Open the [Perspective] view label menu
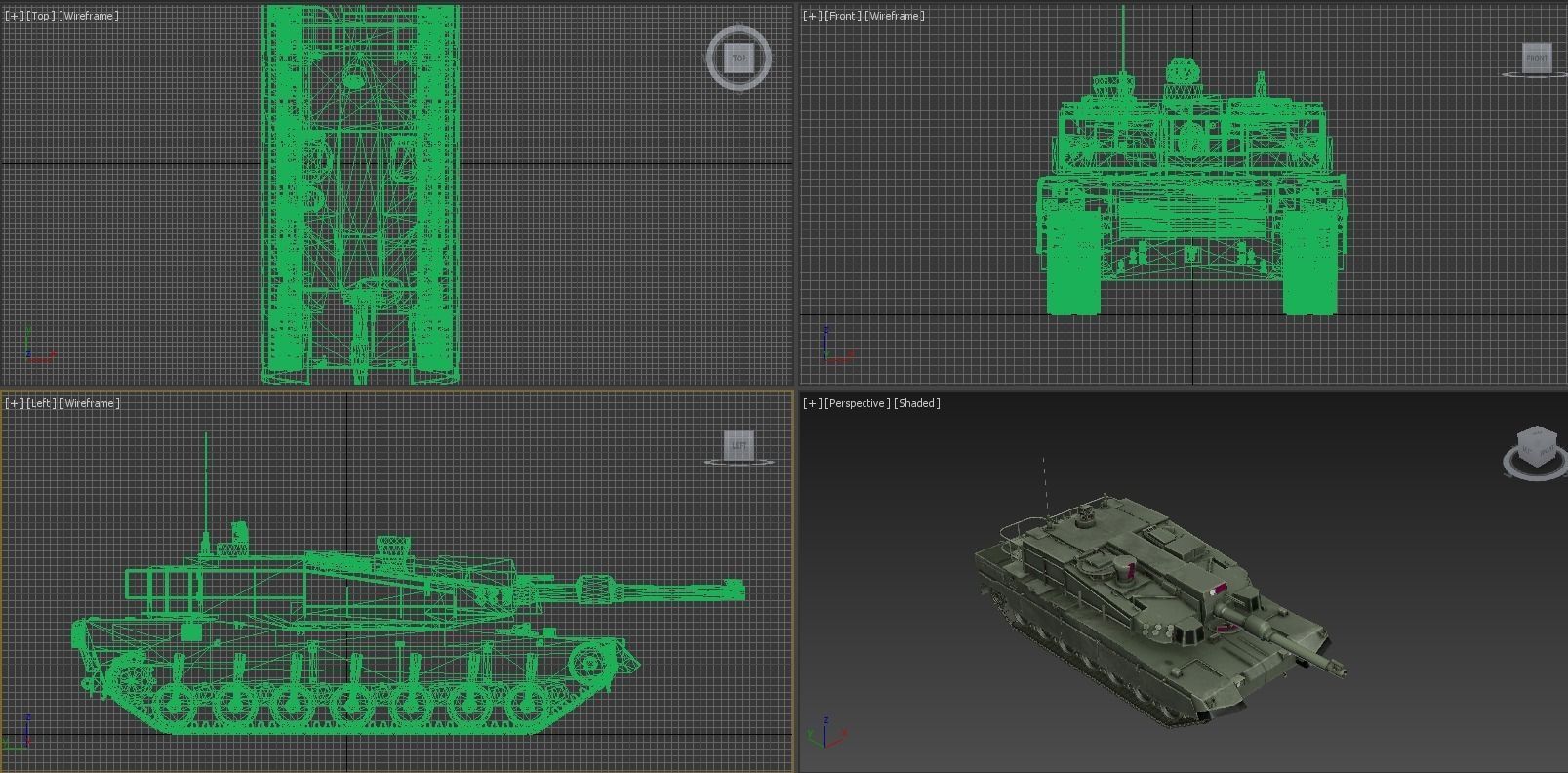Viewport: 1568px width, 773px height. coord(857,403)
